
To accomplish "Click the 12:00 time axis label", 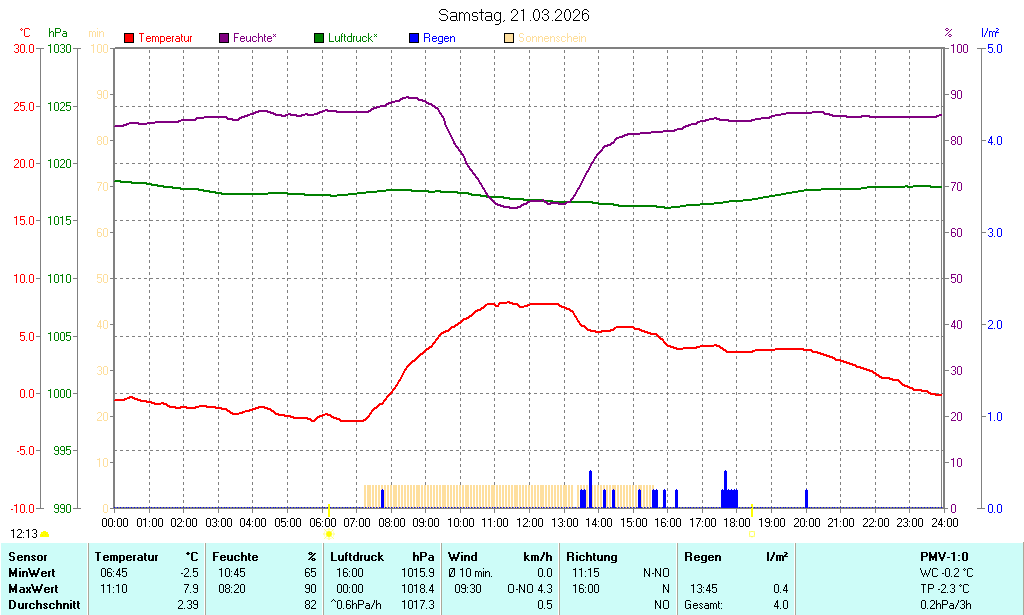I will [x=529, y=523].
